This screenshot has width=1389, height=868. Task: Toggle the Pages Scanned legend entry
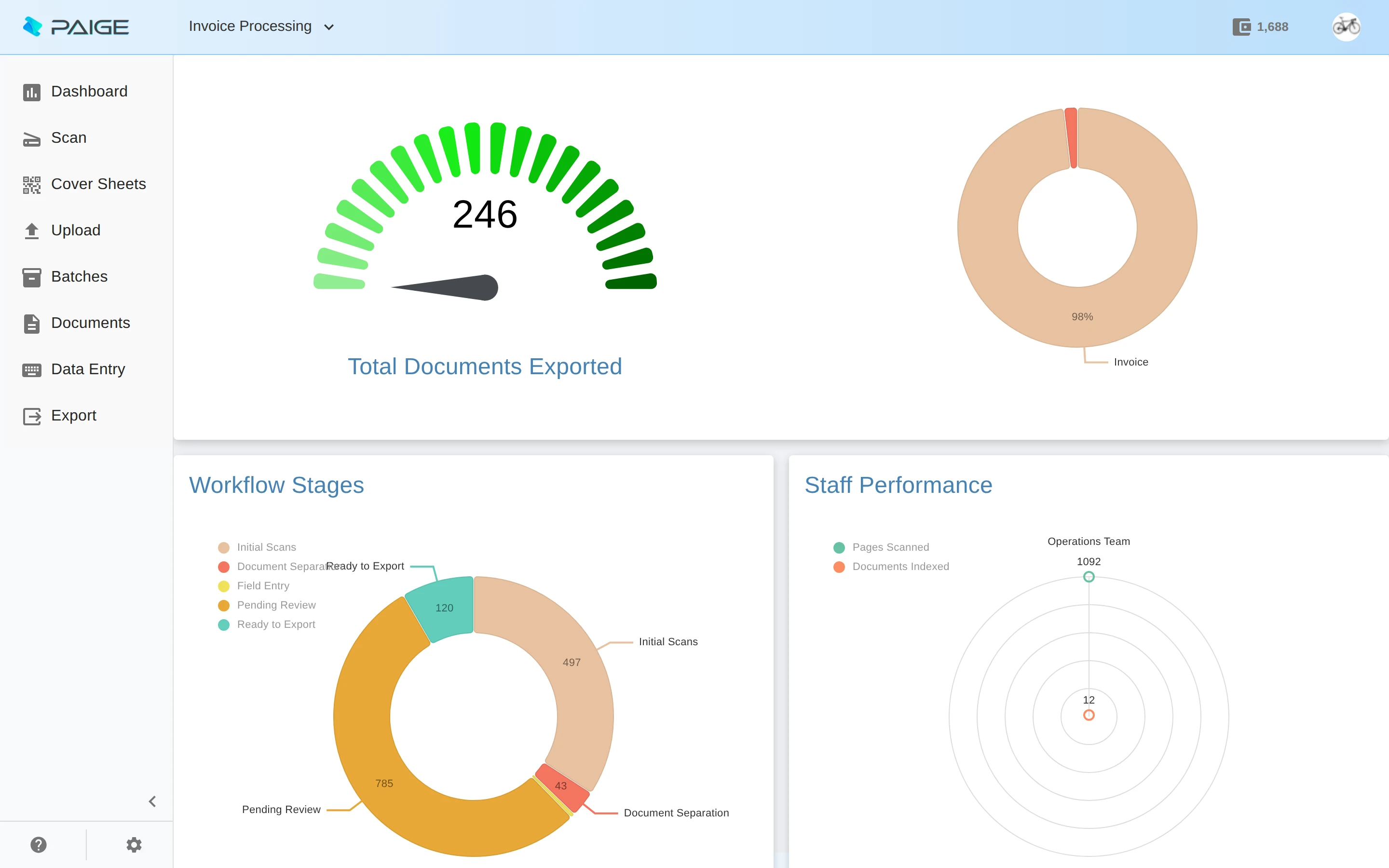click(x=881, y=547)
